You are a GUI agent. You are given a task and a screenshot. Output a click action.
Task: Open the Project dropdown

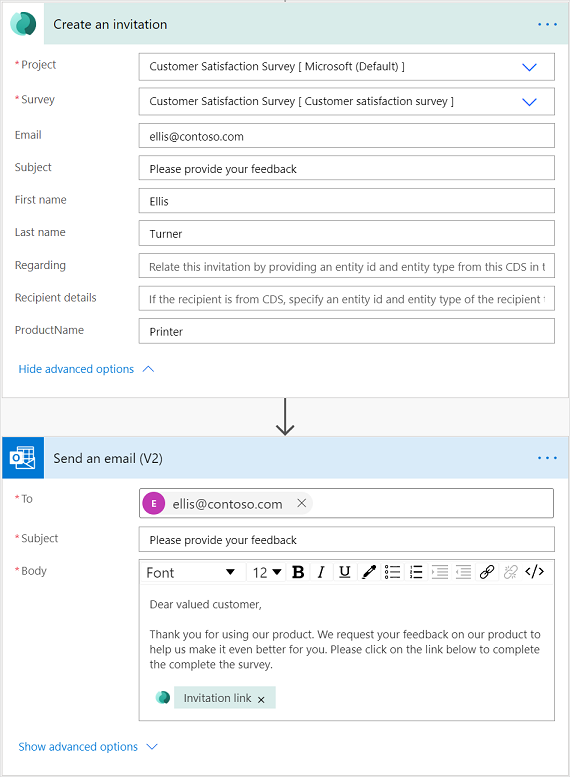click(x=346, y=67)
